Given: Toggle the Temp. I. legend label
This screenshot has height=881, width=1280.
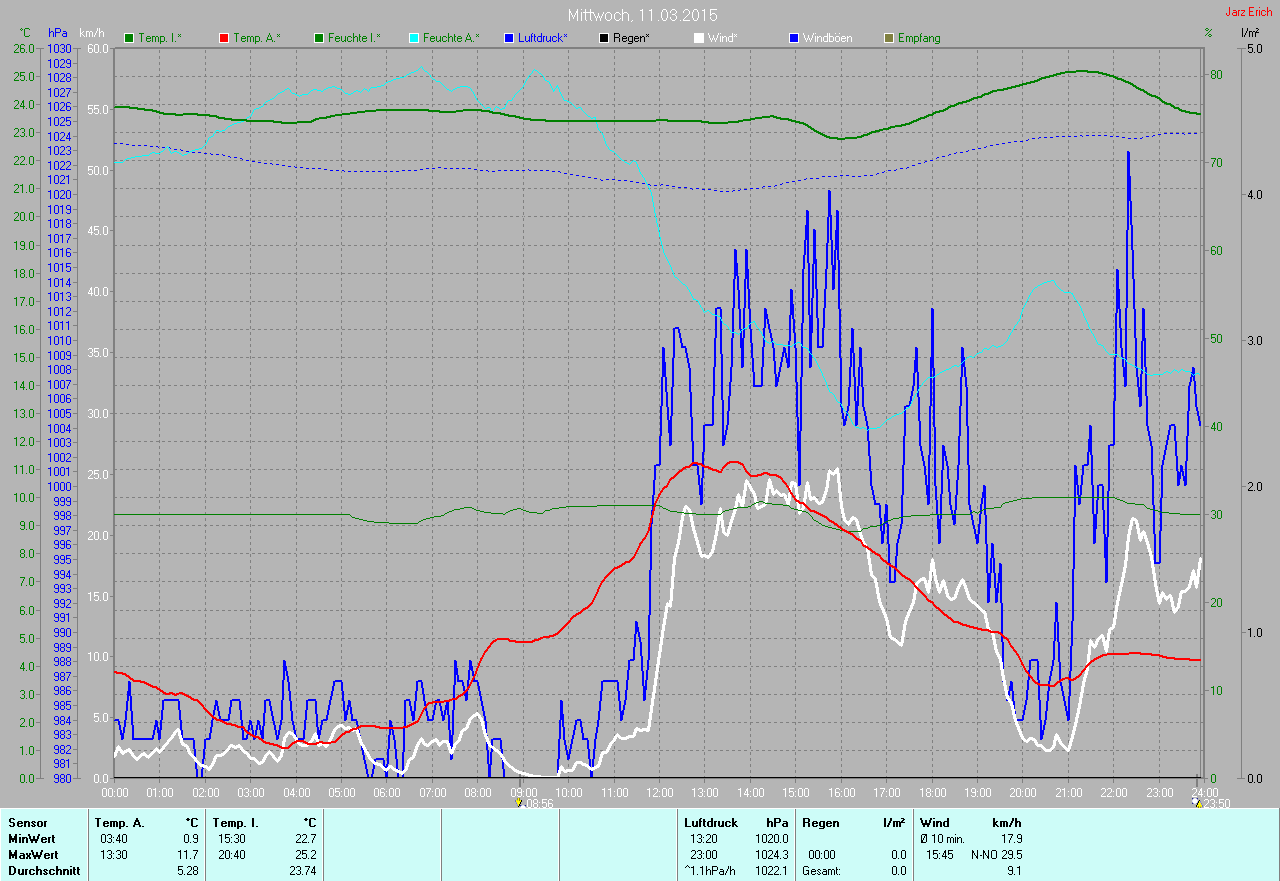Looking at the screenshot, I should point(160,38).
